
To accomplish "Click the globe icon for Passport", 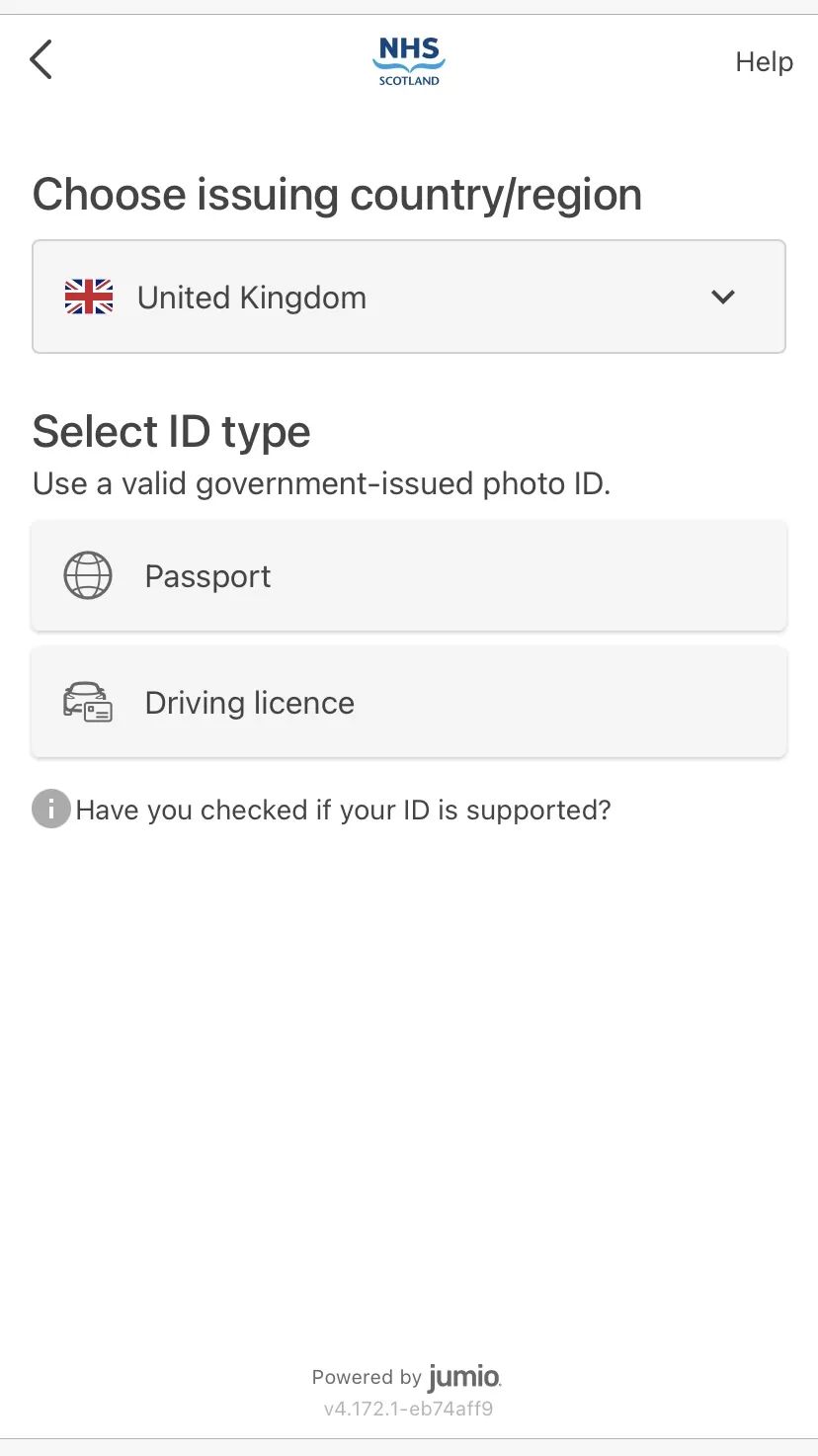I will pos(88,576).
